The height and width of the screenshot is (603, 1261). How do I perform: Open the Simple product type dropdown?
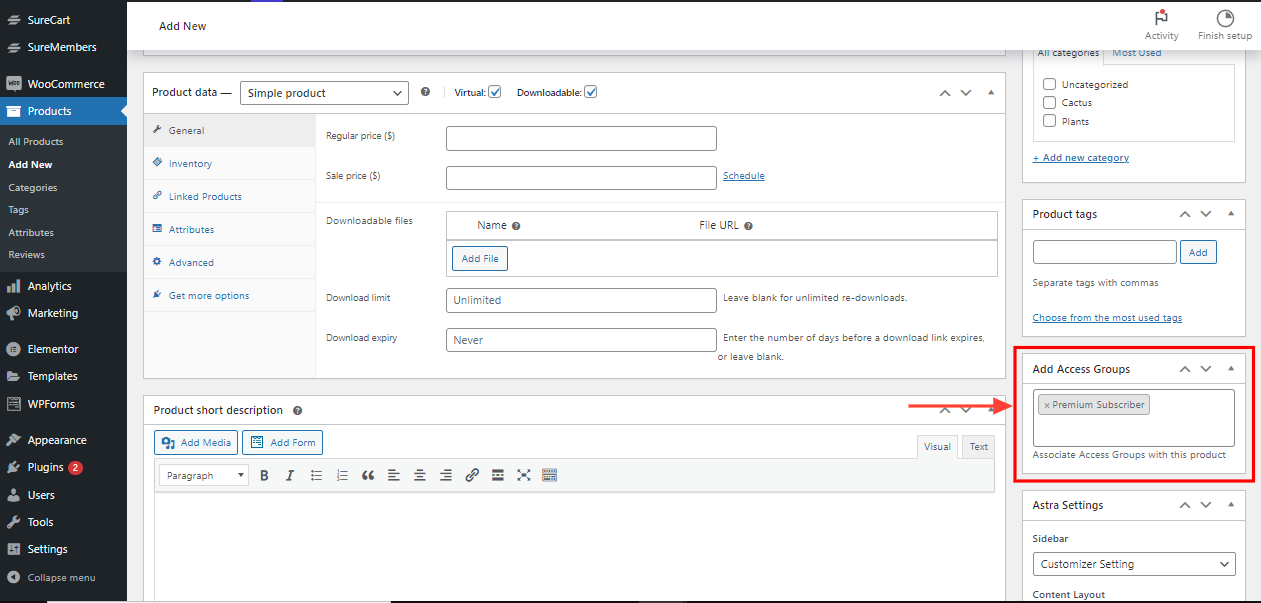[x=324, y=93]
